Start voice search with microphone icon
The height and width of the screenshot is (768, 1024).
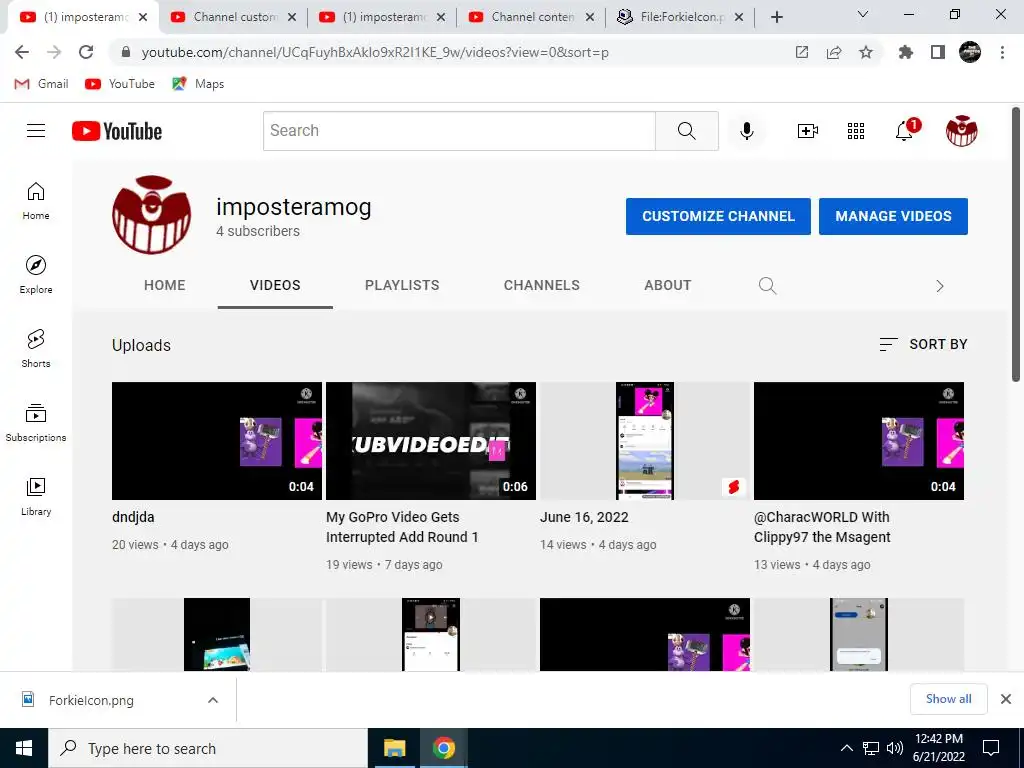click(746, 131)
